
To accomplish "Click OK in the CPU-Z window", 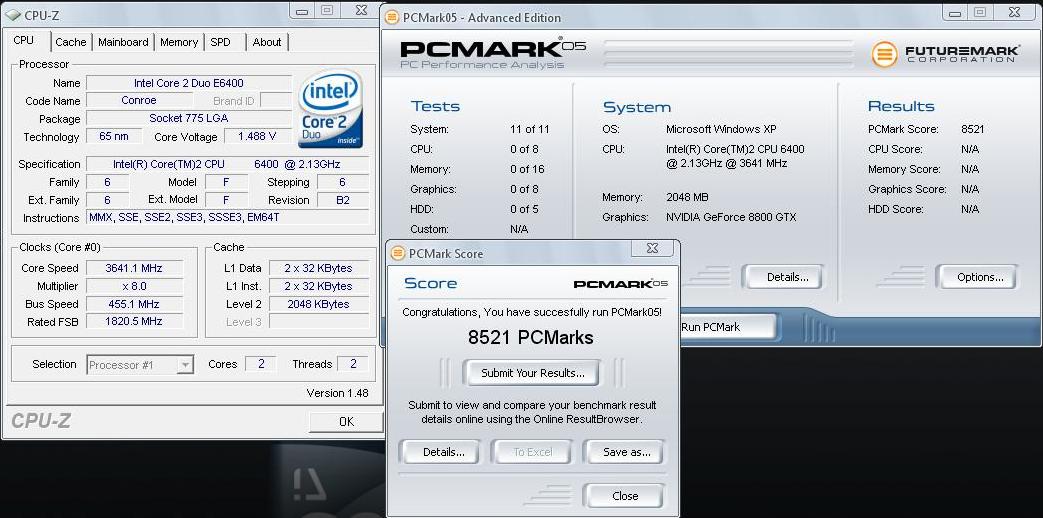I will (x=346, y=422).
